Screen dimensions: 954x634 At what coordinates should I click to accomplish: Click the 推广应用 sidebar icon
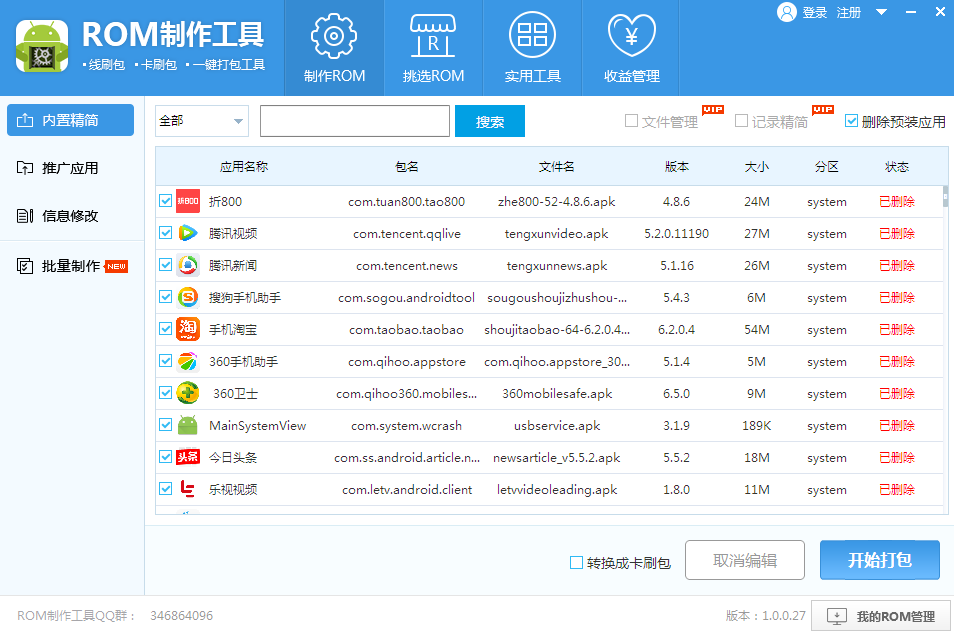click(x=25, y=168)
